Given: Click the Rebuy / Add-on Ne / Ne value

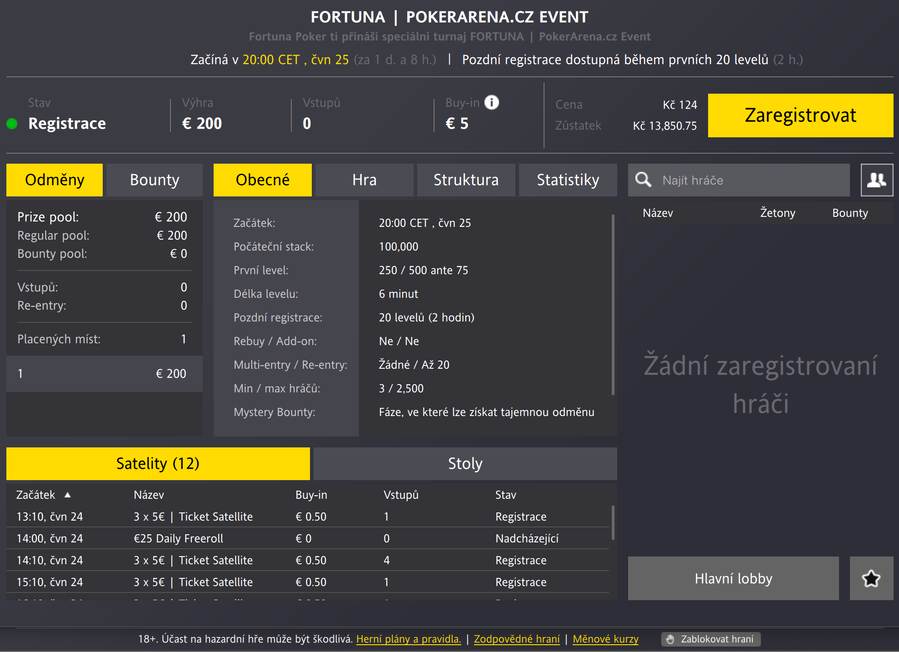Looking at the screenshot, I should 398,341.
